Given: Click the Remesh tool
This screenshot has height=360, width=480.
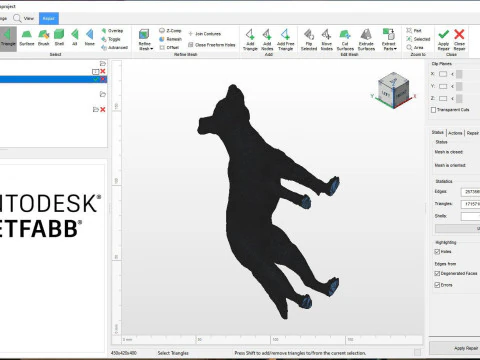Looking at the screenshot, I should pos(170,39).
